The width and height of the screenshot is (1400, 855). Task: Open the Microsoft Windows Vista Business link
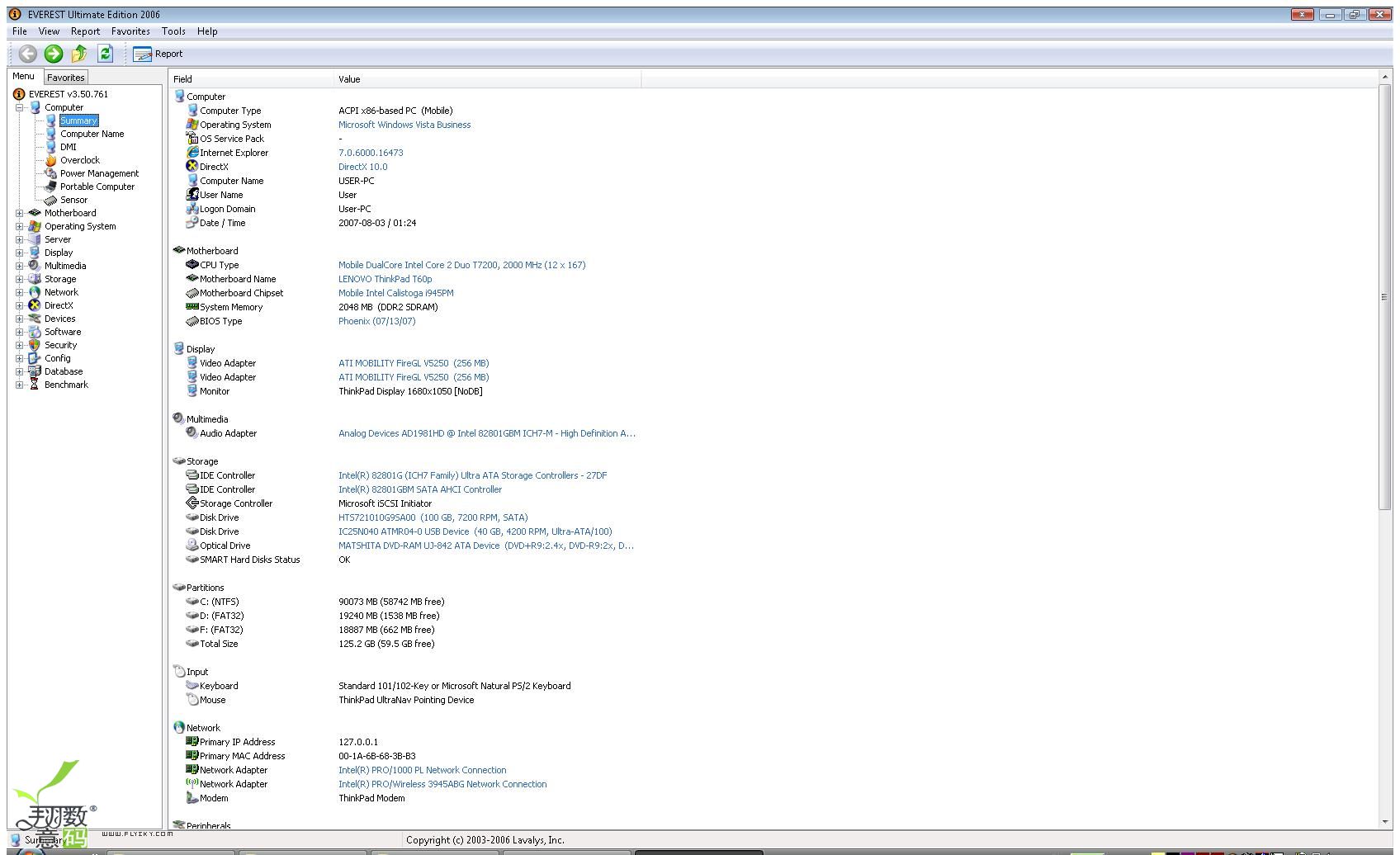click(x=404, y=125)
